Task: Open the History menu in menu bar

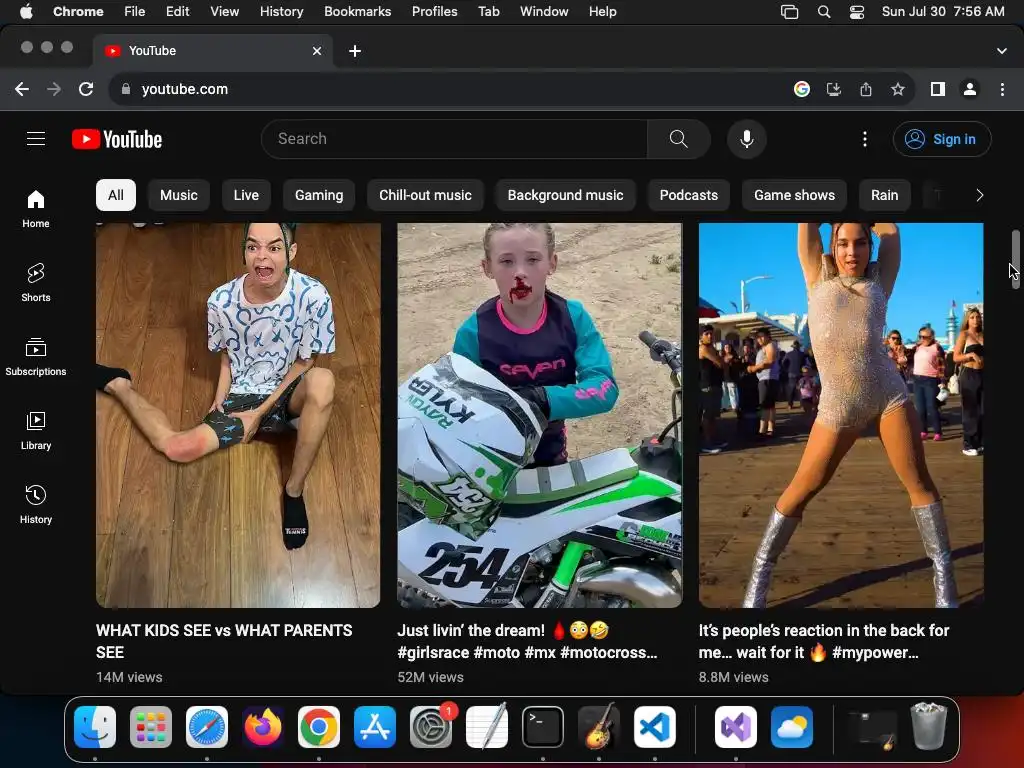Action: click(x=281, y=12)
